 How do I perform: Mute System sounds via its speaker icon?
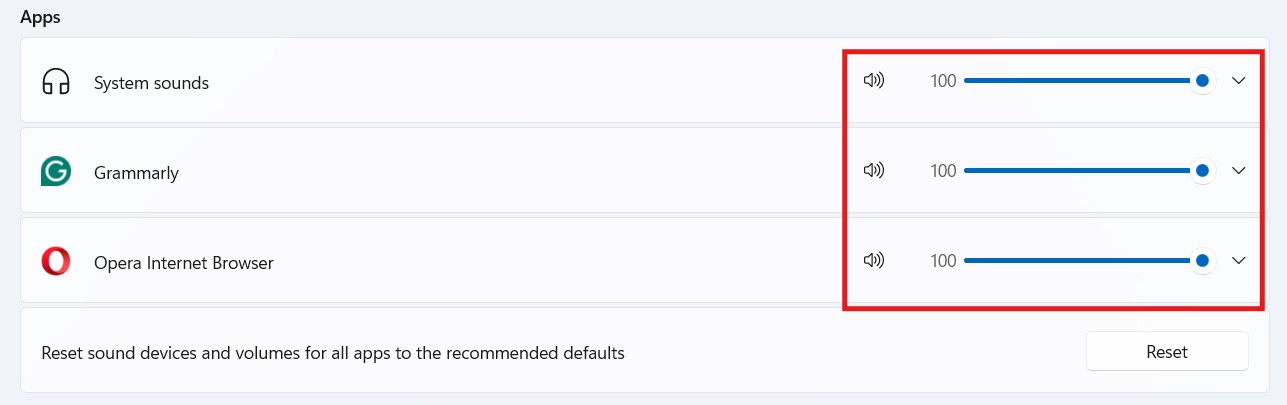click(874, 81)
